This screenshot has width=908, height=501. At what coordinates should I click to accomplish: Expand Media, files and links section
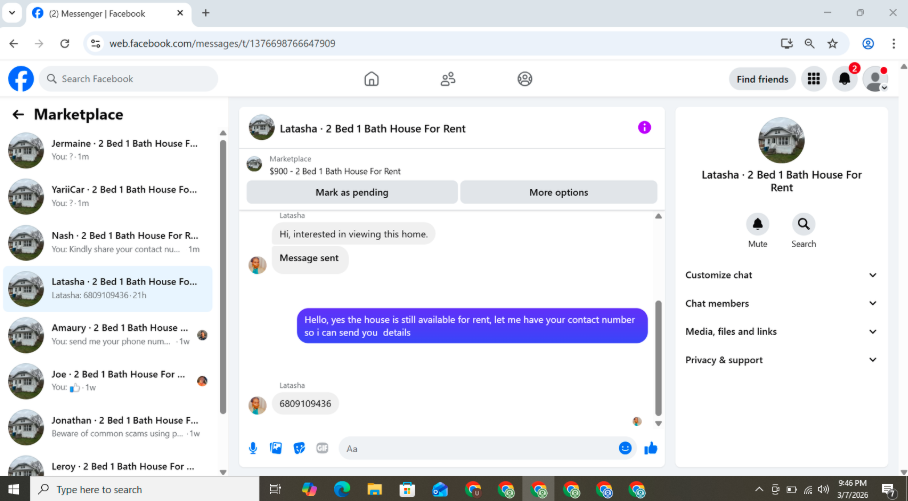coord(781,332)
